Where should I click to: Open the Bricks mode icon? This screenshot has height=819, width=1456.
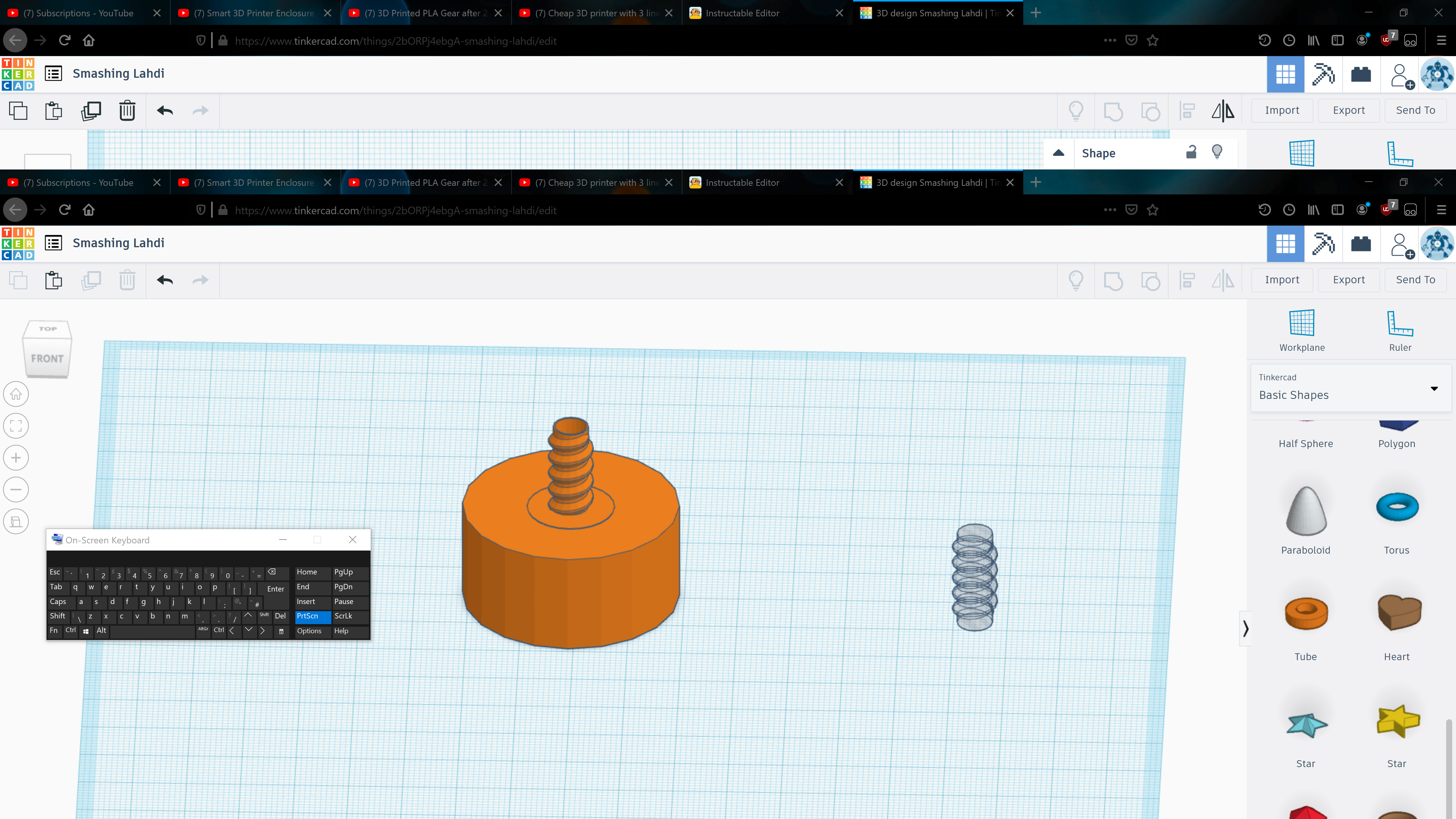[1360, 244]
